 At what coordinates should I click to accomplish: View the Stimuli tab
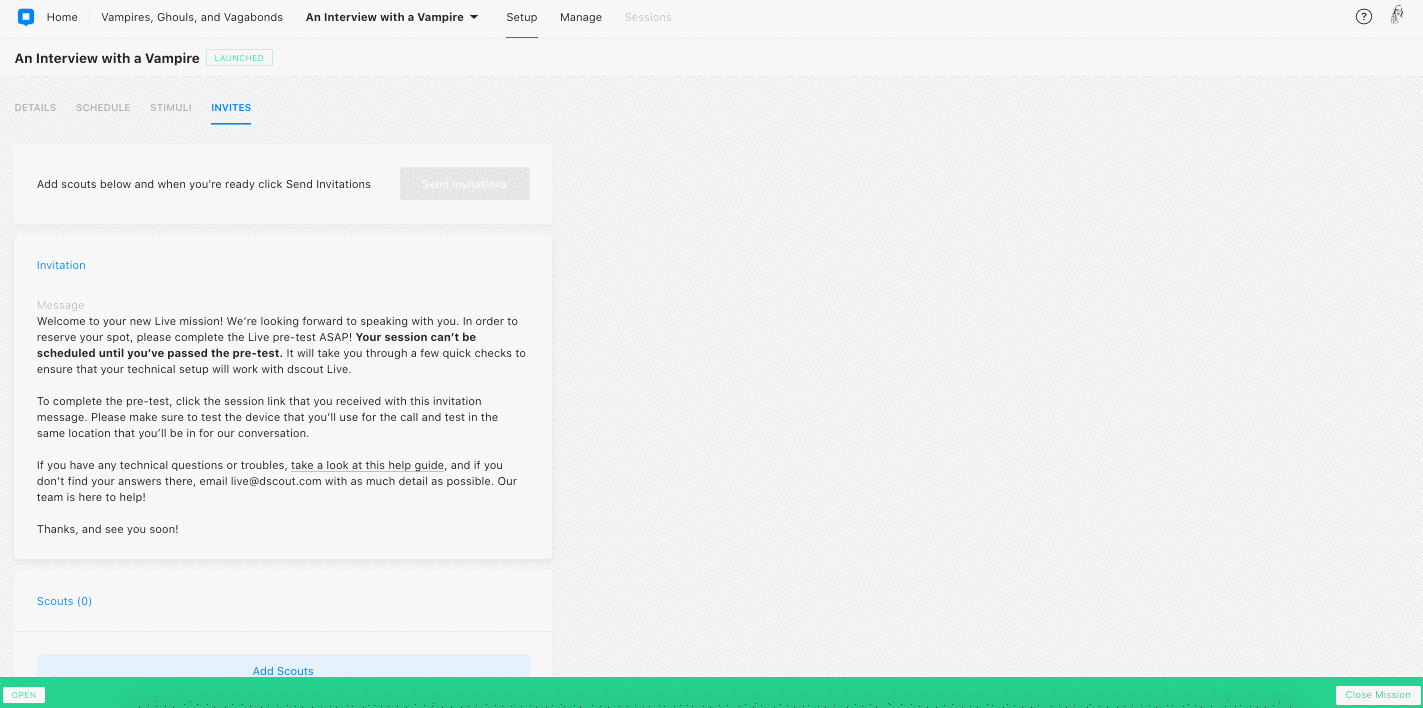coord(171,108)
